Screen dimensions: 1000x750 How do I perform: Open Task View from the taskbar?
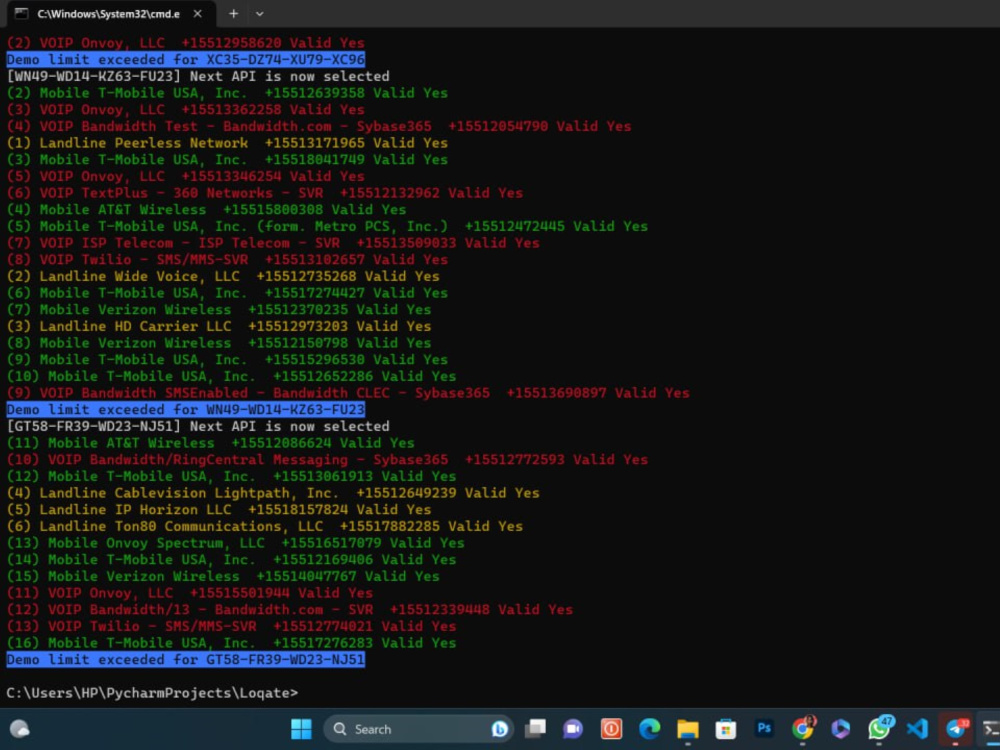535,729
